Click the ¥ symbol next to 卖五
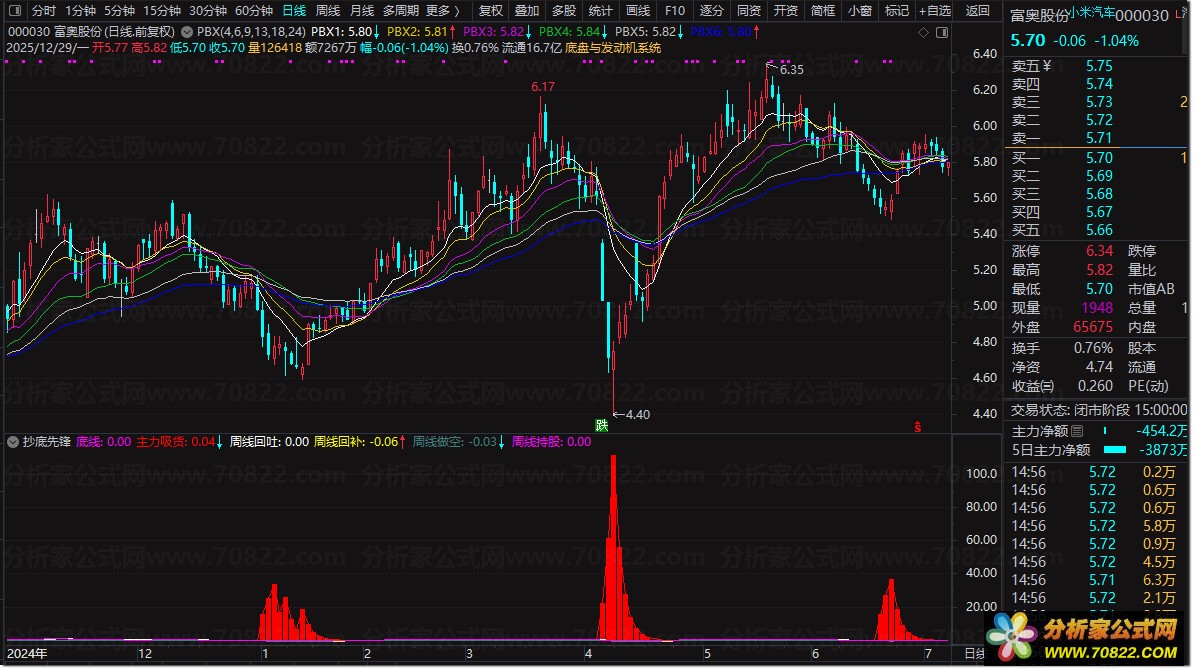Screen dimensions: 1194x669 [1046, 66]
